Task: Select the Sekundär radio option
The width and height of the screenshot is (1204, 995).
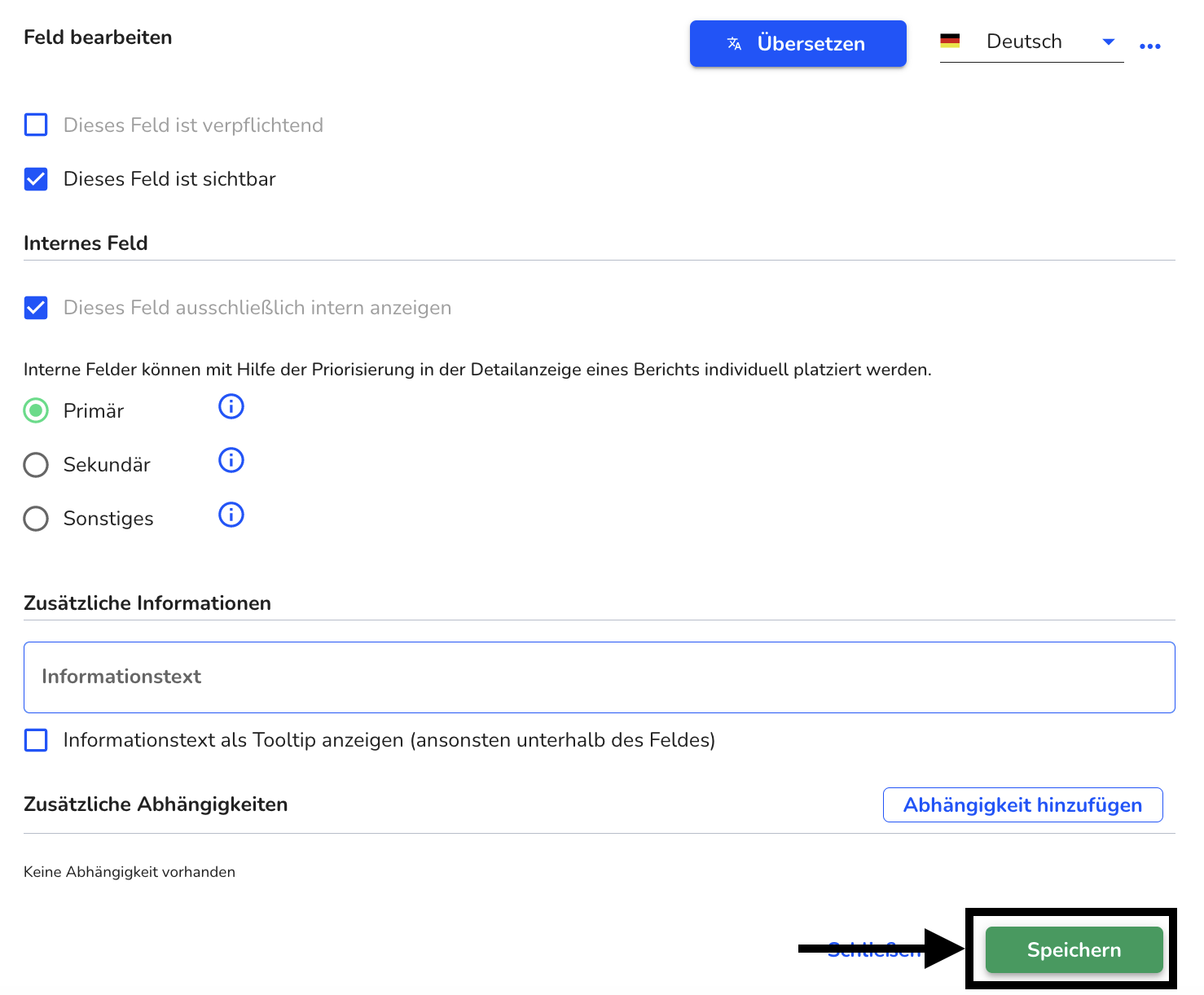Action: pyautogui.click(x=36, y=465)
